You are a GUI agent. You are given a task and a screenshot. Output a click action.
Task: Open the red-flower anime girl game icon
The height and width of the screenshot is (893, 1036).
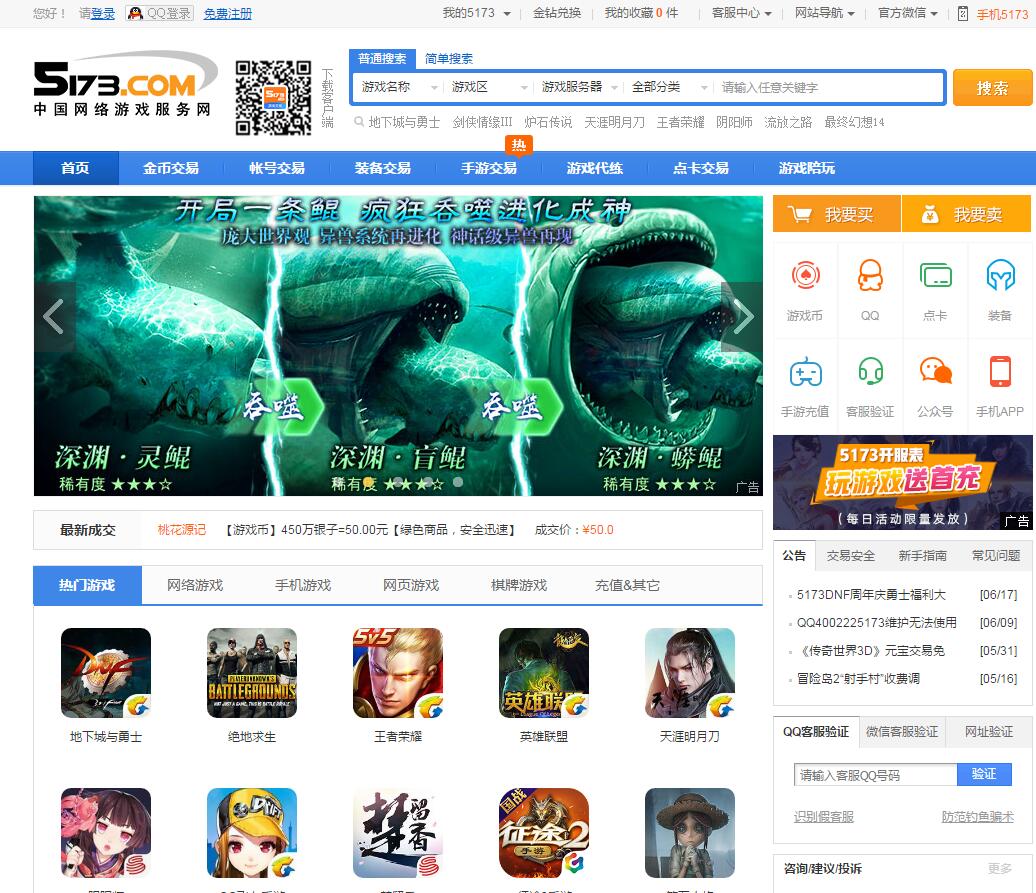(x=106, y=833)
